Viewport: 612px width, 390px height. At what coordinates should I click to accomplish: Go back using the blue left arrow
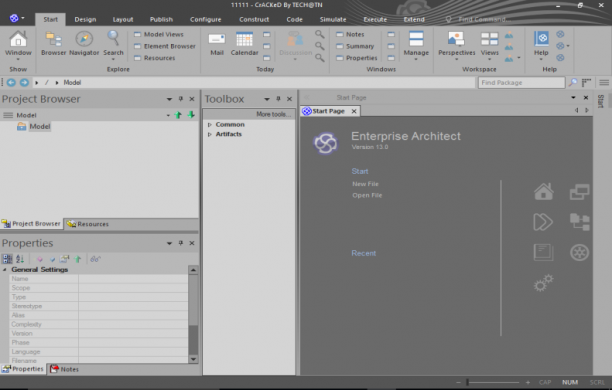(11, 82)
